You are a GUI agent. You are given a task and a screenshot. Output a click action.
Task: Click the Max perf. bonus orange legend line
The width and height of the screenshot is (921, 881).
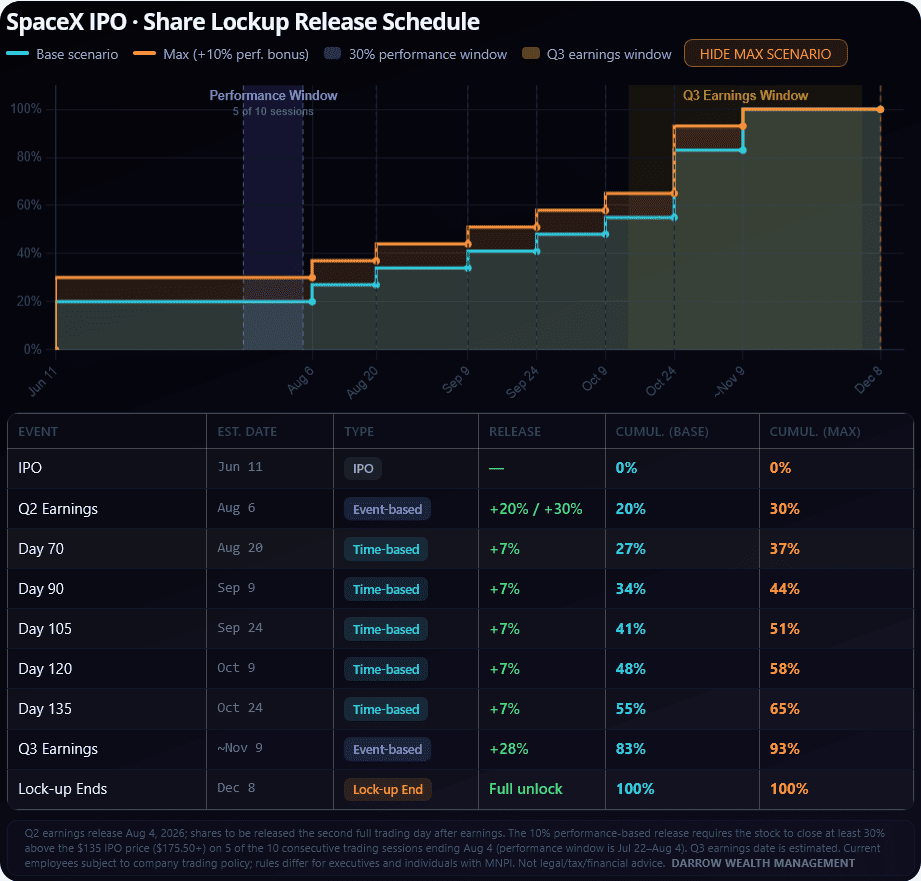coord(144,54)
